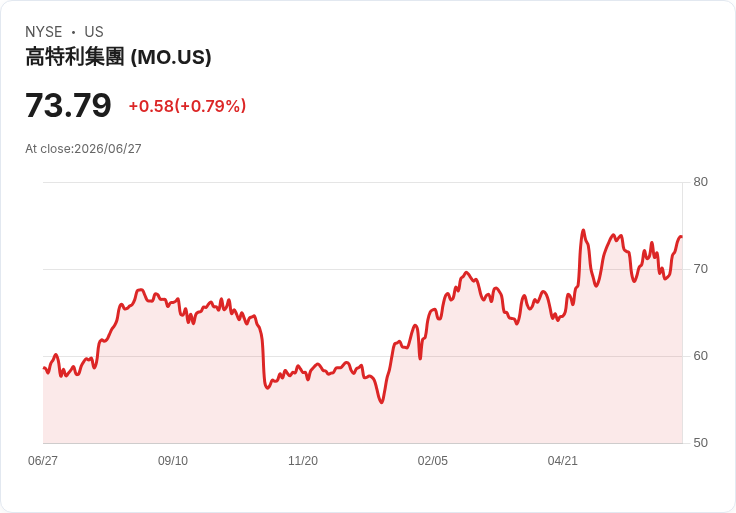
Task: Click the NYSE exchange label
Action: [44, 32]
